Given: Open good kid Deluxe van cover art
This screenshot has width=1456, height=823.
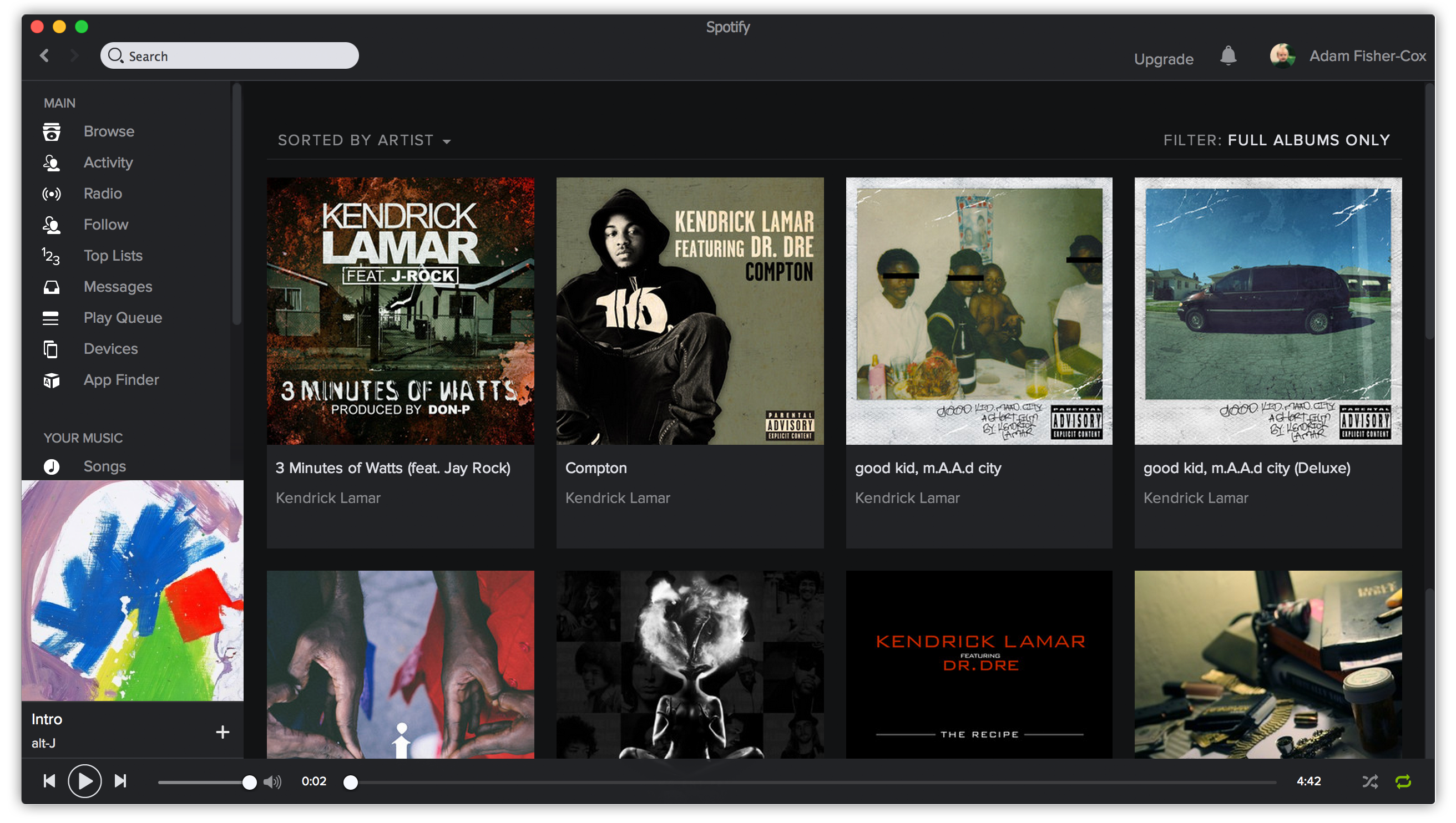Looking at the screenshot, I should [1268, 311].
